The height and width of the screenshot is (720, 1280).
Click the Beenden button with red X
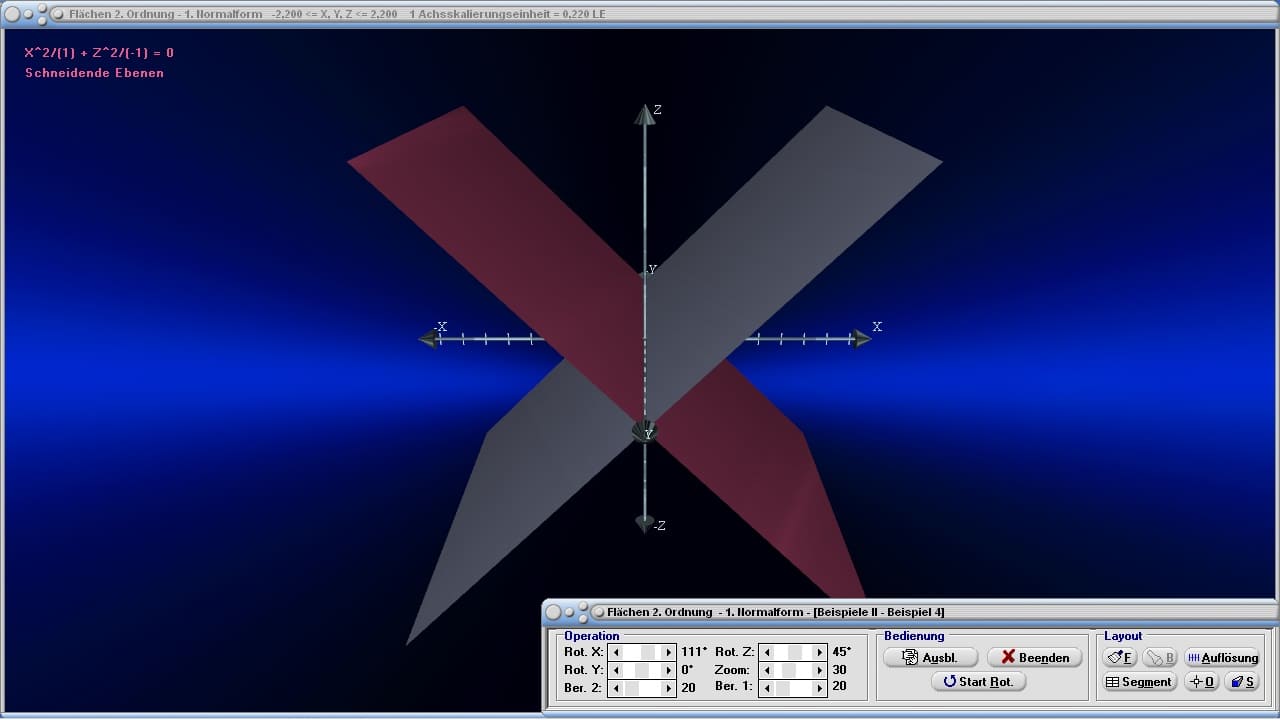1034,657
